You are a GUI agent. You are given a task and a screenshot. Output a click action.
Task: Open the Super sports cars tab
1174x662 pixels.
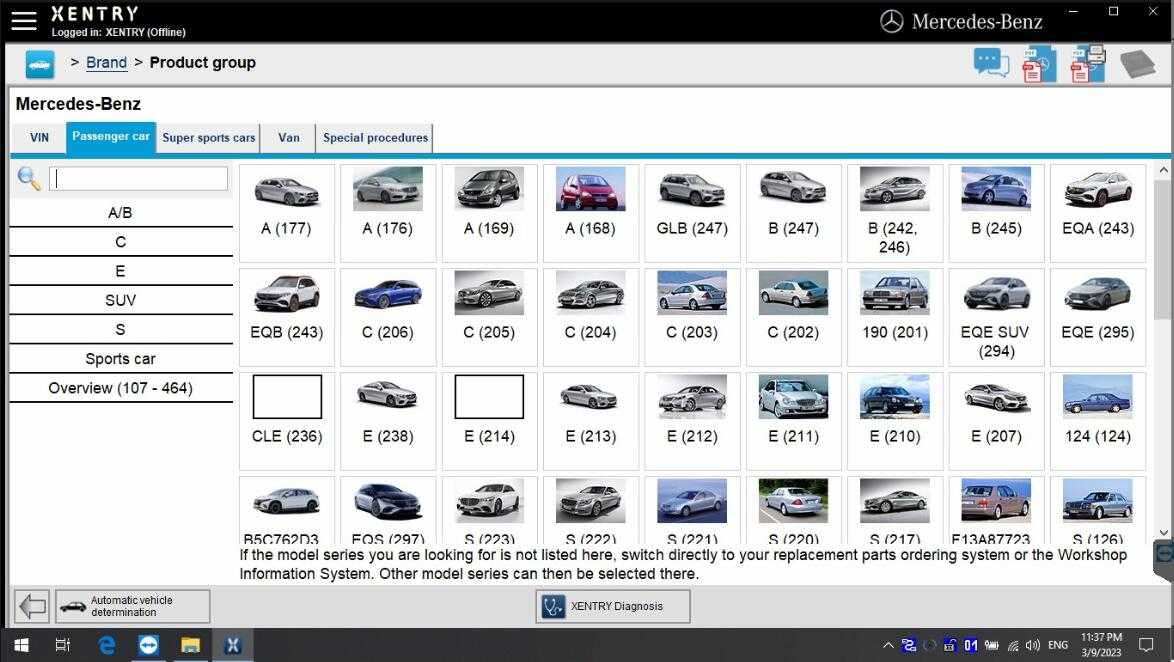click(208, 138)
